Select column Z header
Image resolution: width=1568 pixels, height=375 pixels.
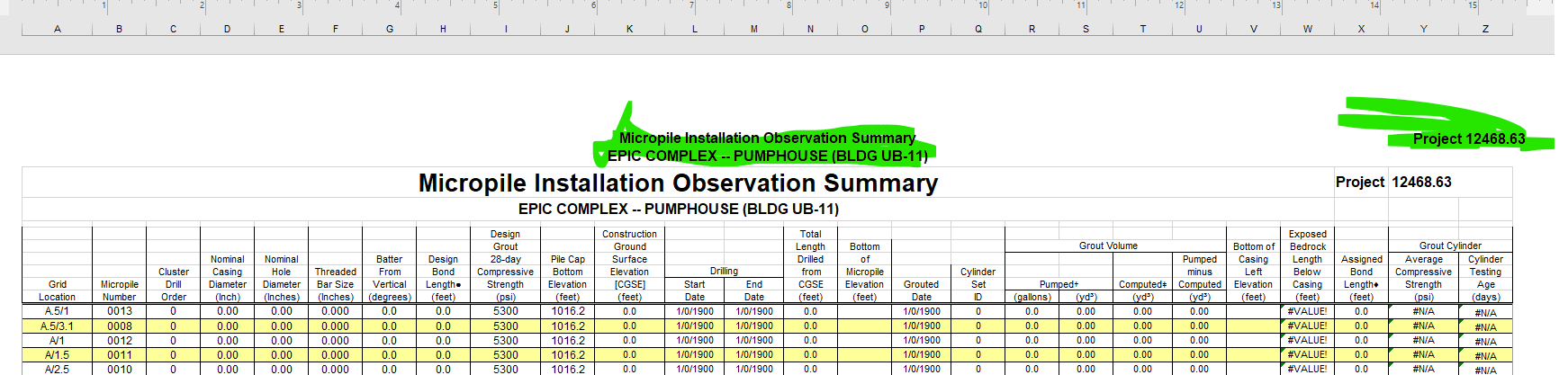[x=1485, y=29]
